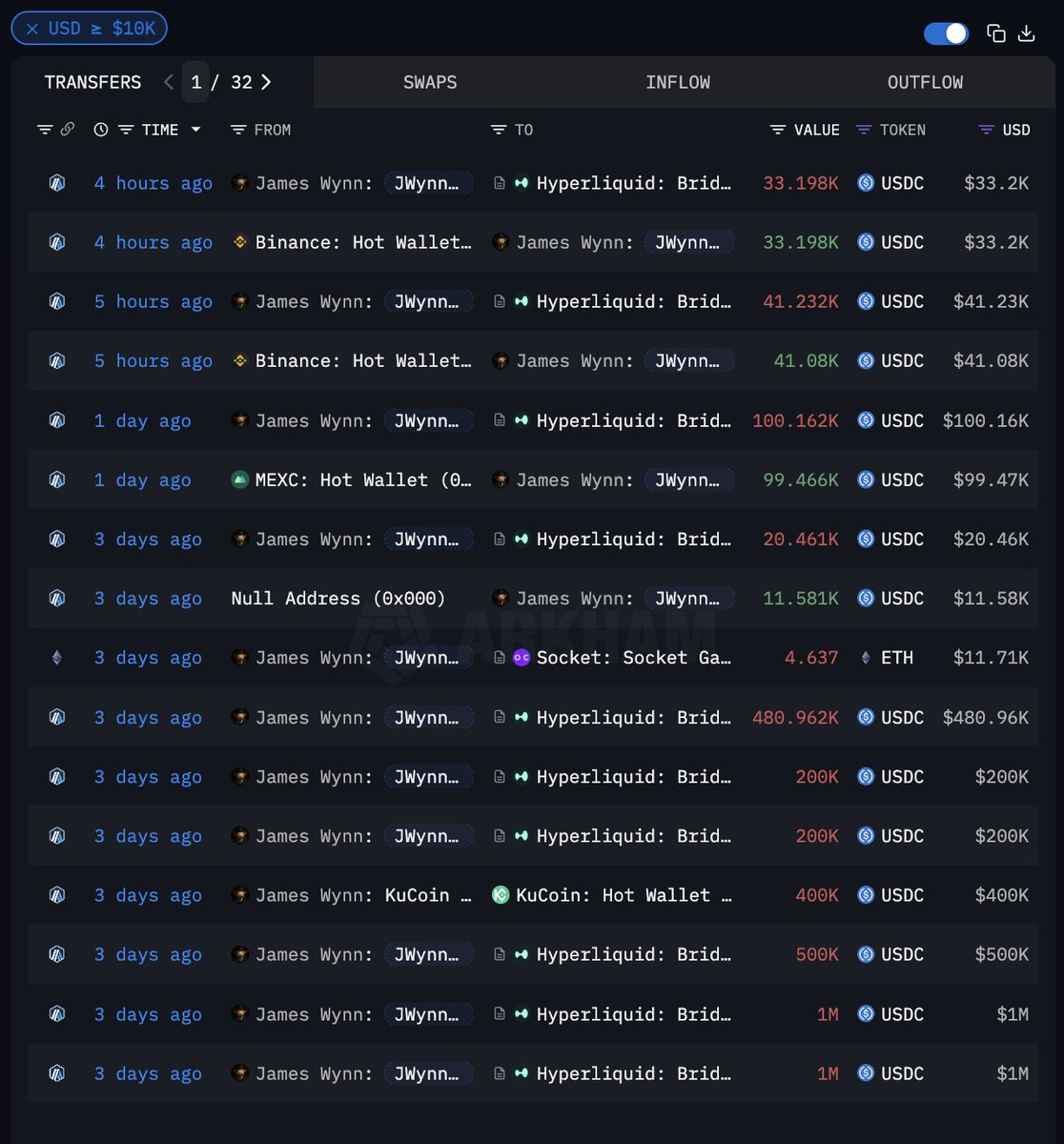Click the USD amount $500K

point(1002,954)
